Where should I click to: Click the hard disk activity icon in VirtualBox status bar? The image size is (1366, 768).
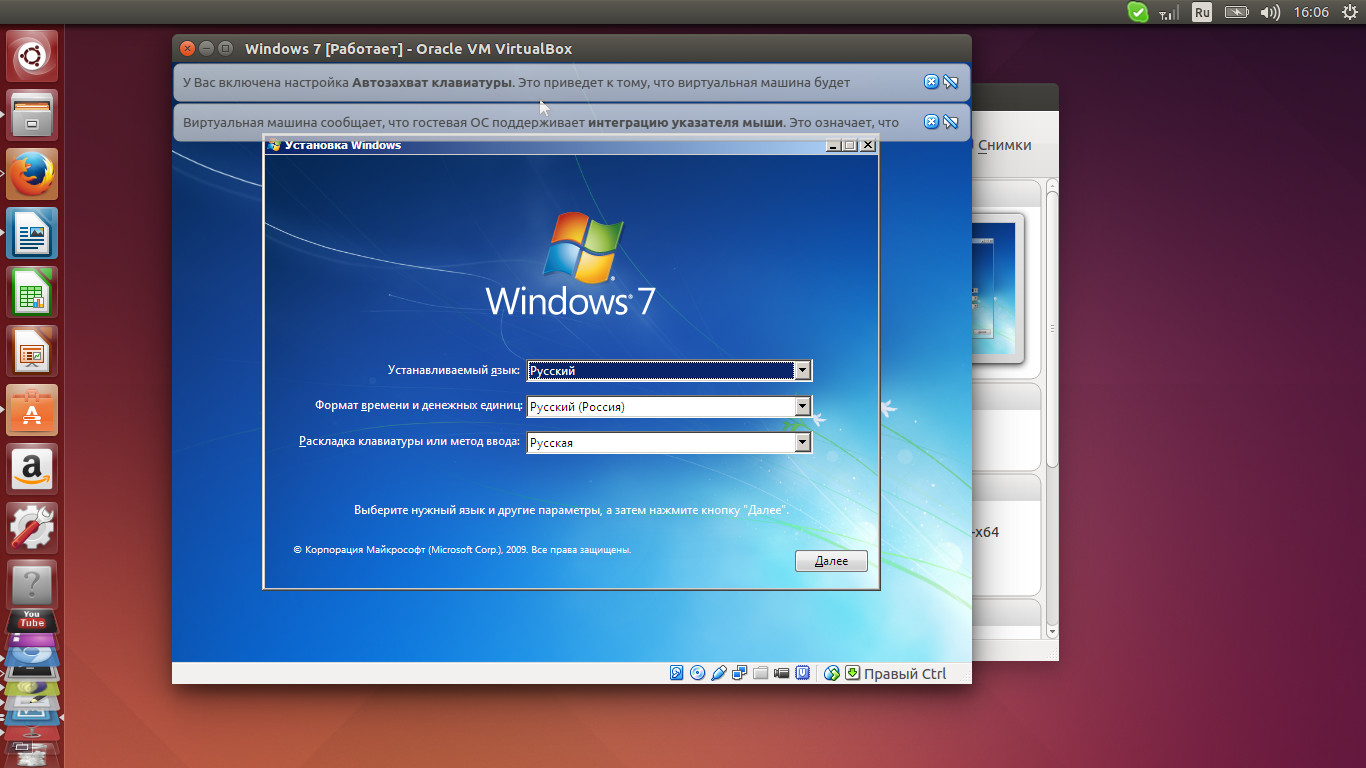(677, 673)
